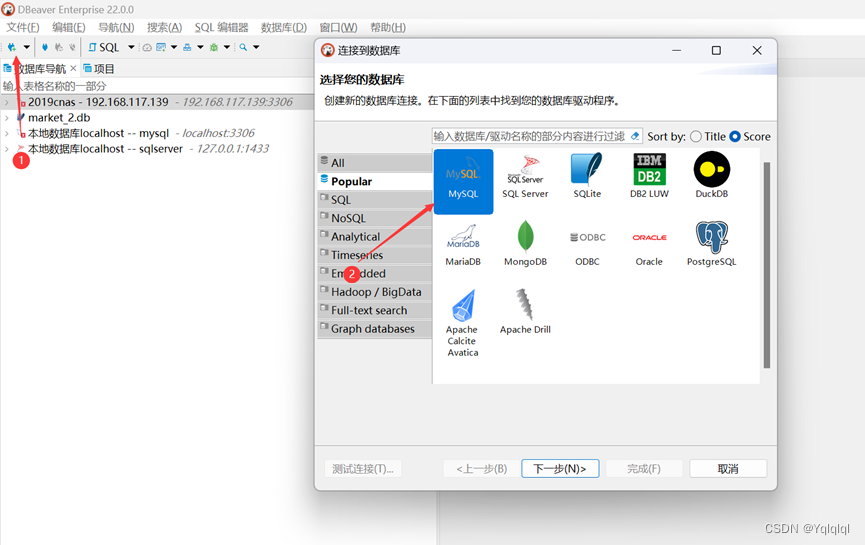The image size is (865, 545).
Task: Maximize the 连接到数据库 dialog
Action: click(716, 50)
